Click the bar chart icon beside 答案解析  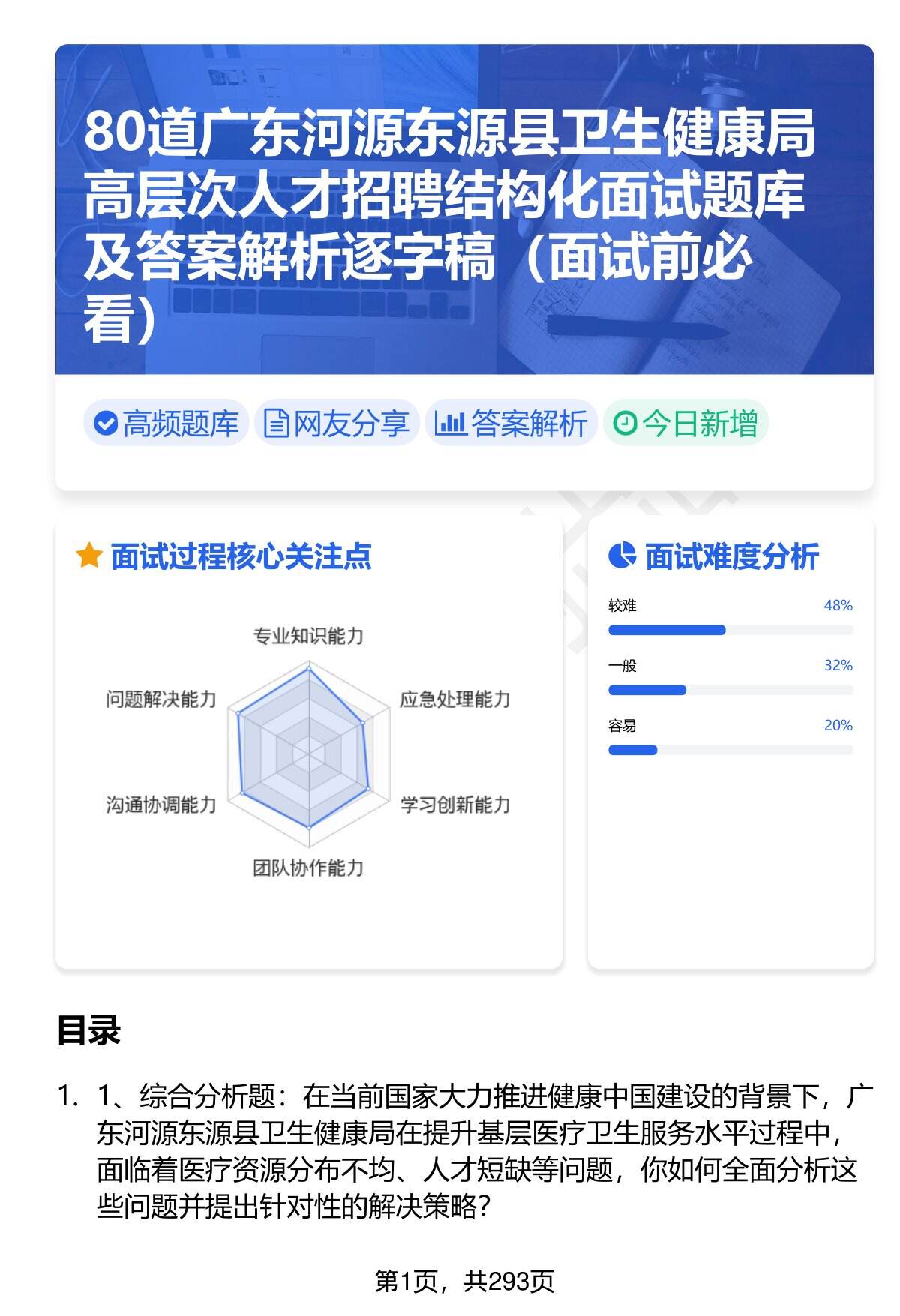point(450,424)
